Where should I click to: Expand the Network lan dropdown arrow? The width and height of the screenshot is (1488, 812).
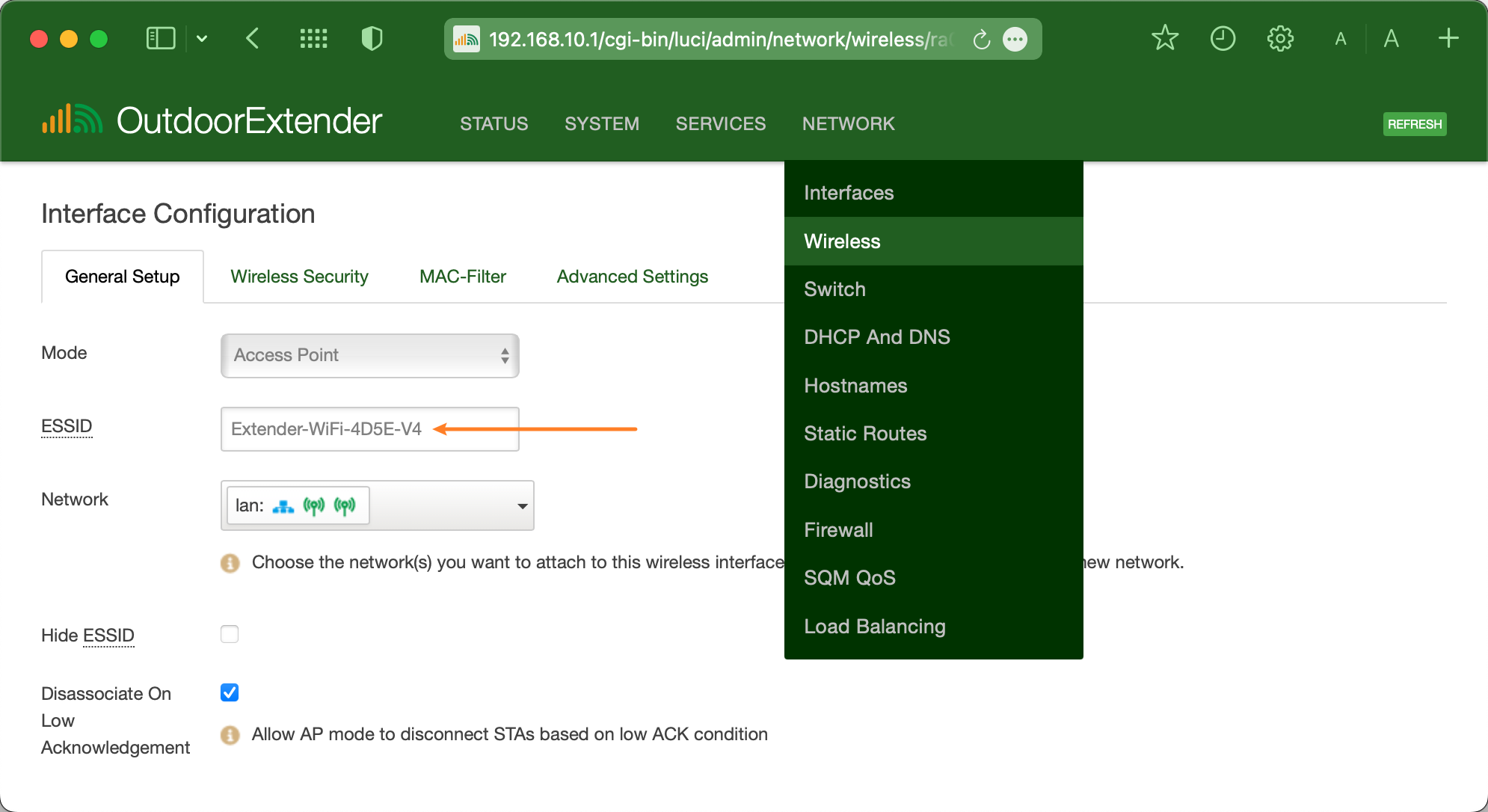click(x=522, y=506)
